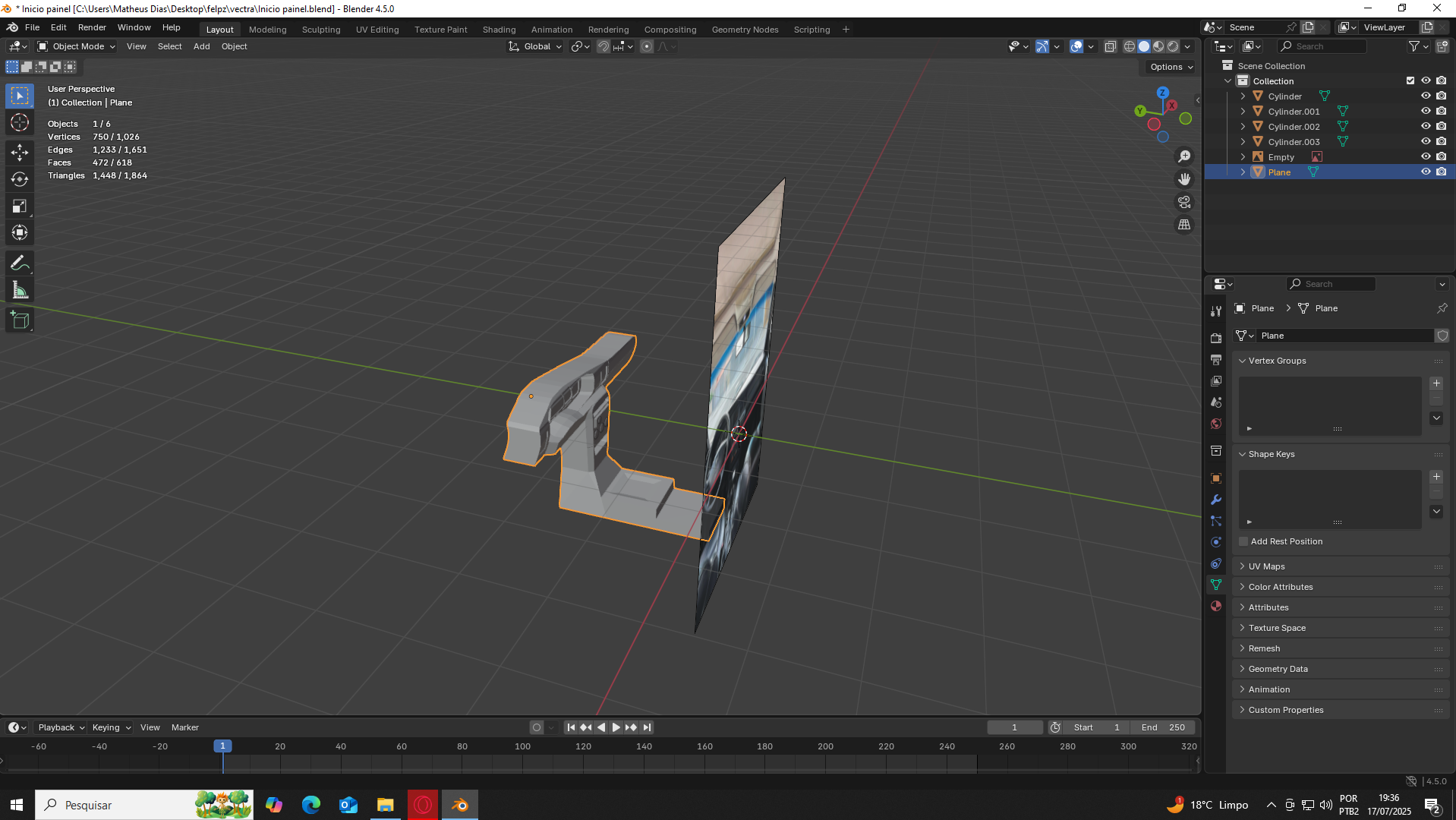This screenshot has height=820, width=1456.
Task: Toggle the camera view icon
Action: tap(1184, 202)
